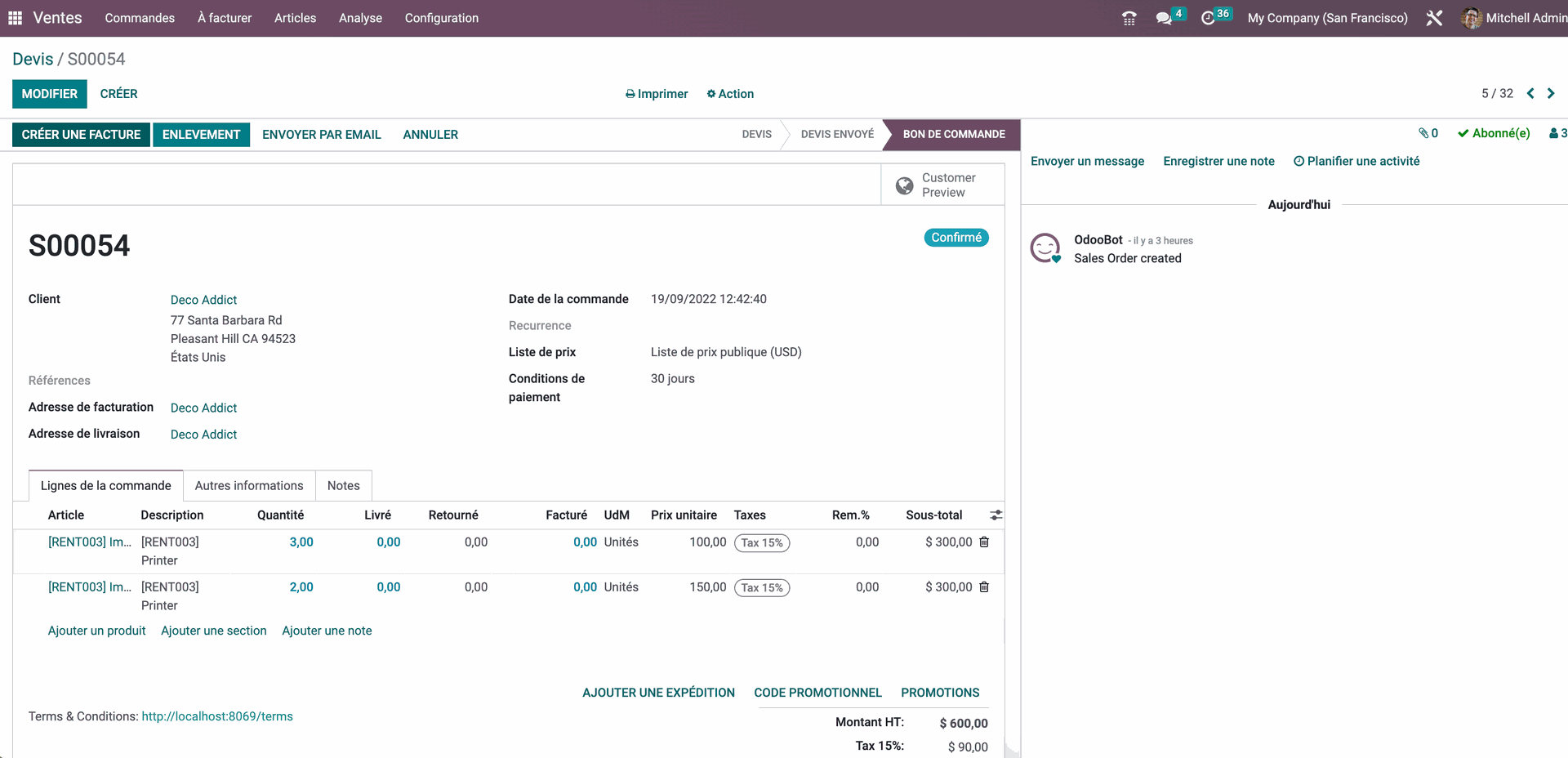Open the activities clock icon
Viewport: 1568px width, 758px height.
point(1209,18)
